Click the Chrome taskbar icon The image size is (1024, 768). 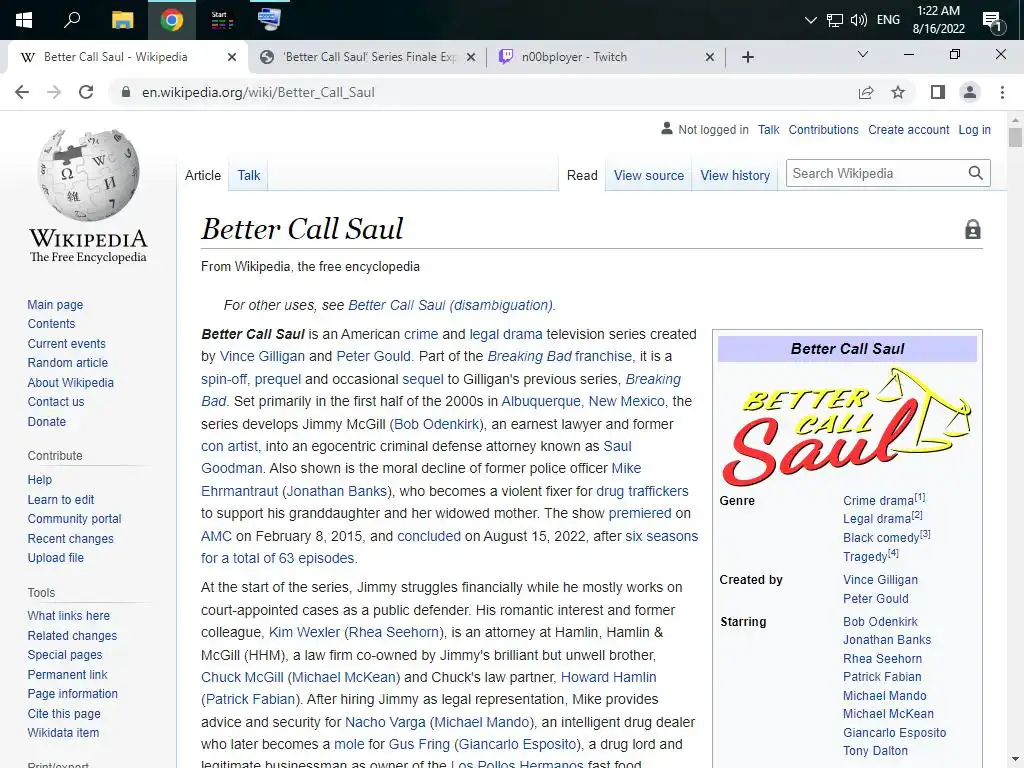click(172, 20)
